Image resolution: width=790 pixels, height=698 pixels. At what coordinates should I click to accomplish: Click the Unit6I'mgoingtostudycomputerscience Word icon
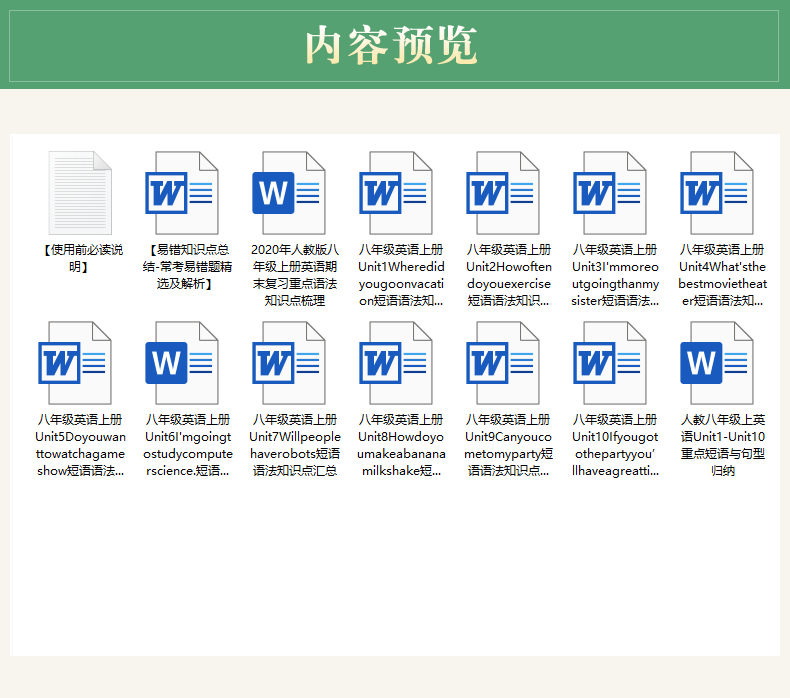(x=182, y=363)
